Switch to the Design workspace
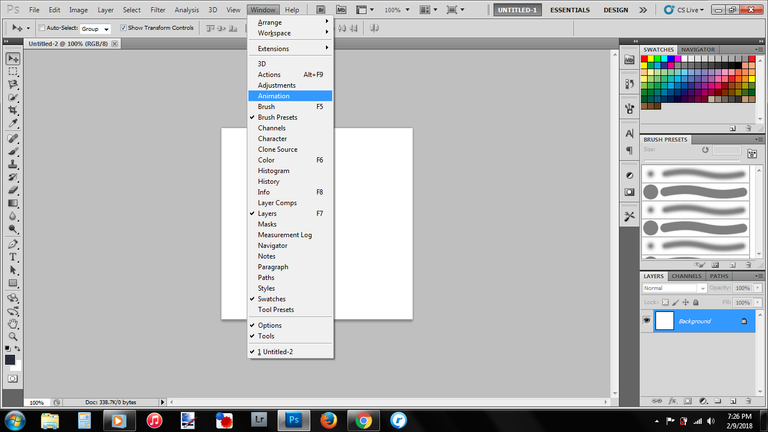The width and height of the screenshot is (768, 432). pyautogui.click(x=616, y=10)
